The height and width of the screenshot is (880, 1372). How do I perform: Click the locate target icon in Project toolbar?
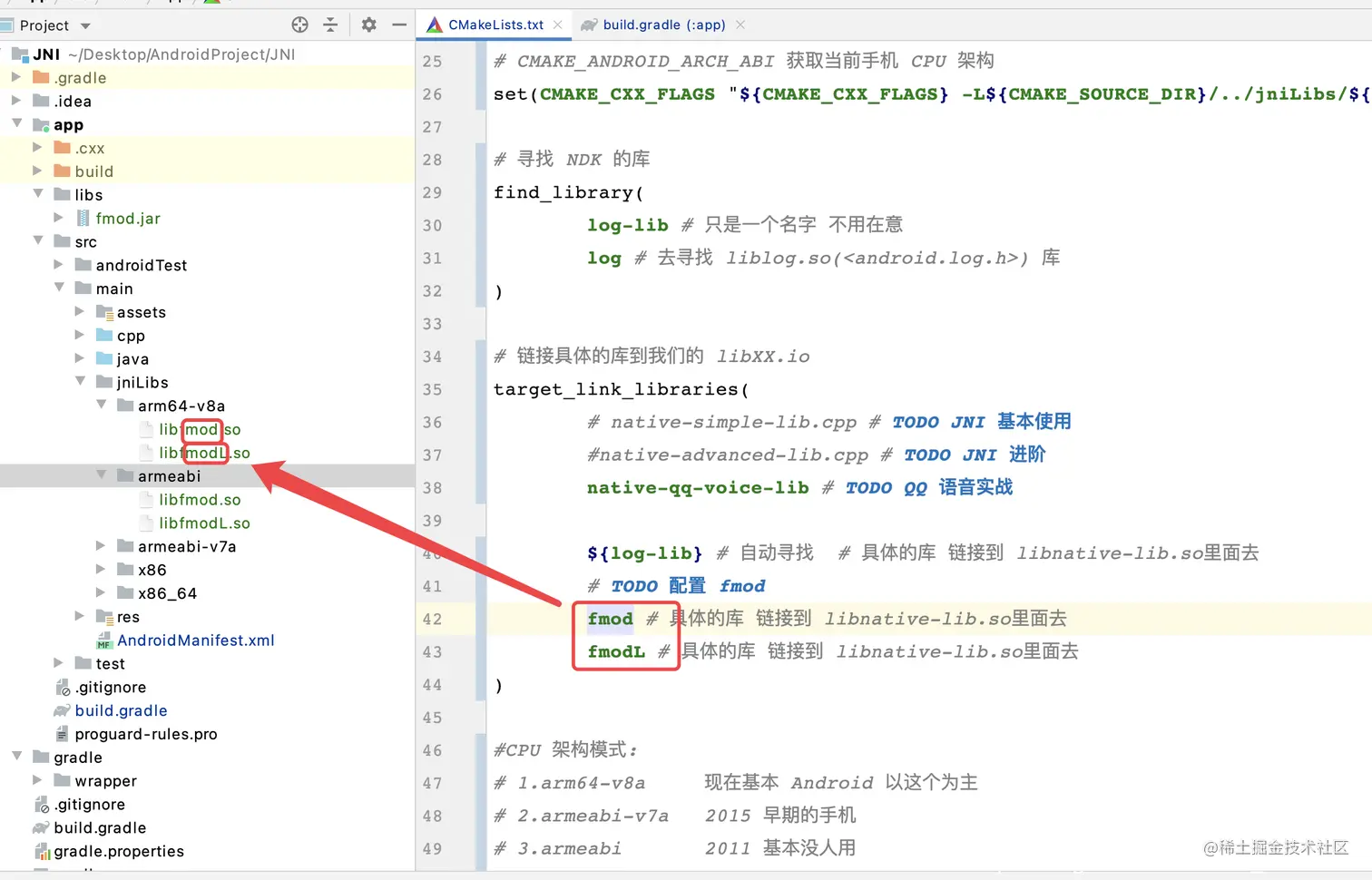click(299, 24)
